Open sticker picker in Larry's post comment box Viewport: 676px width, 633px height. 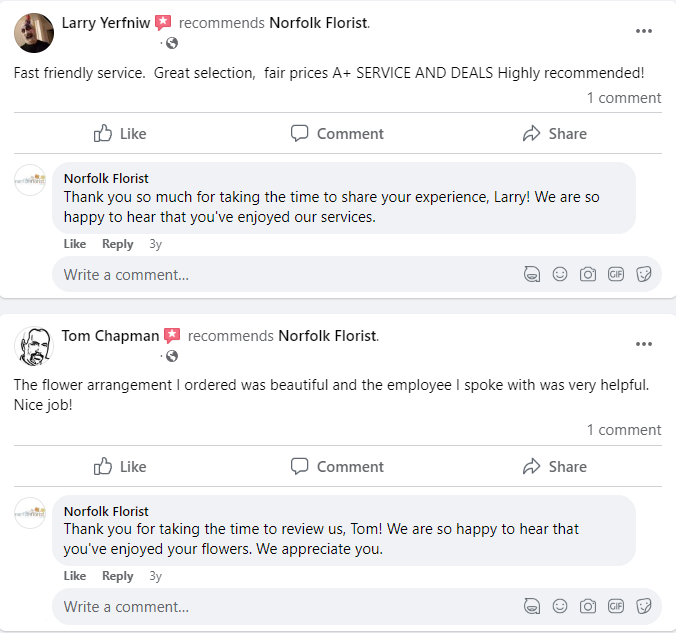point(644,274)
